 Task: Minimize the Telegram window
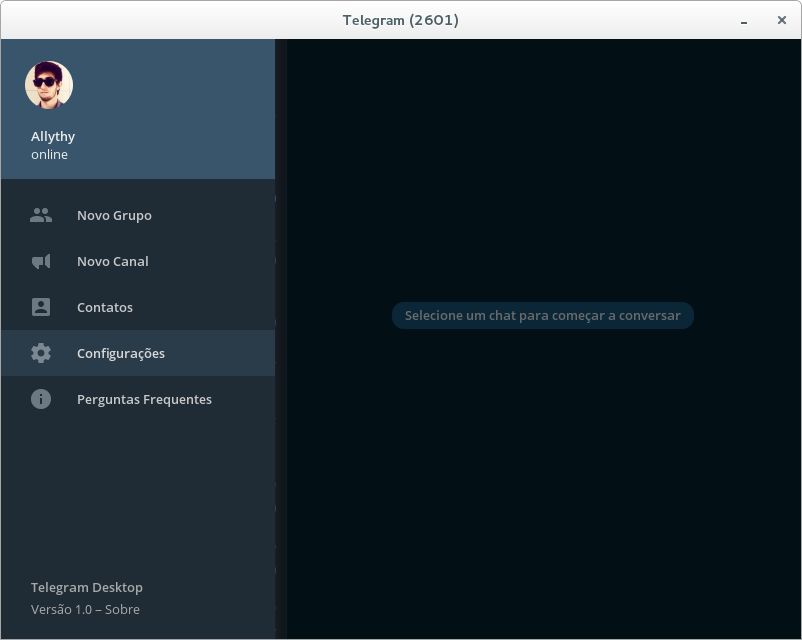[x=744, y=20]
